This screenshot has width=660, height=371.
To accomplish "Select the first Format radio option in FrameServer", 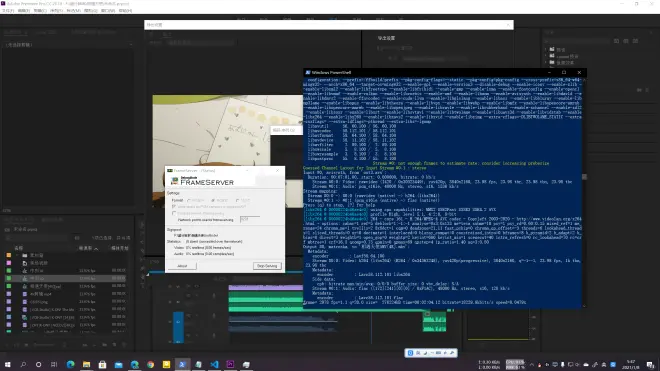I will coord(189,200).
